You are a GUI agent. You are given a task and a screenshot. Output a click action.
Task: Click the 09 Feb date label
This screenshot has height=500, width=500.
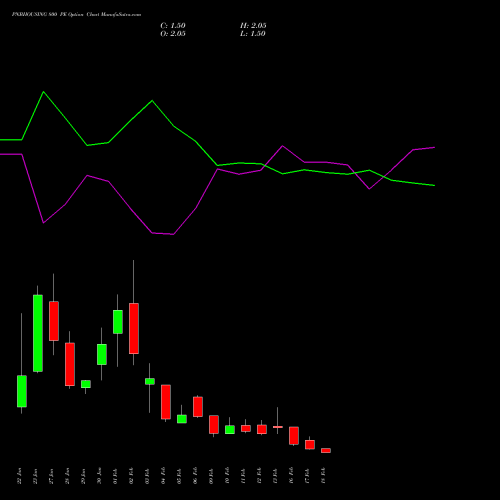tap(211, 476)
